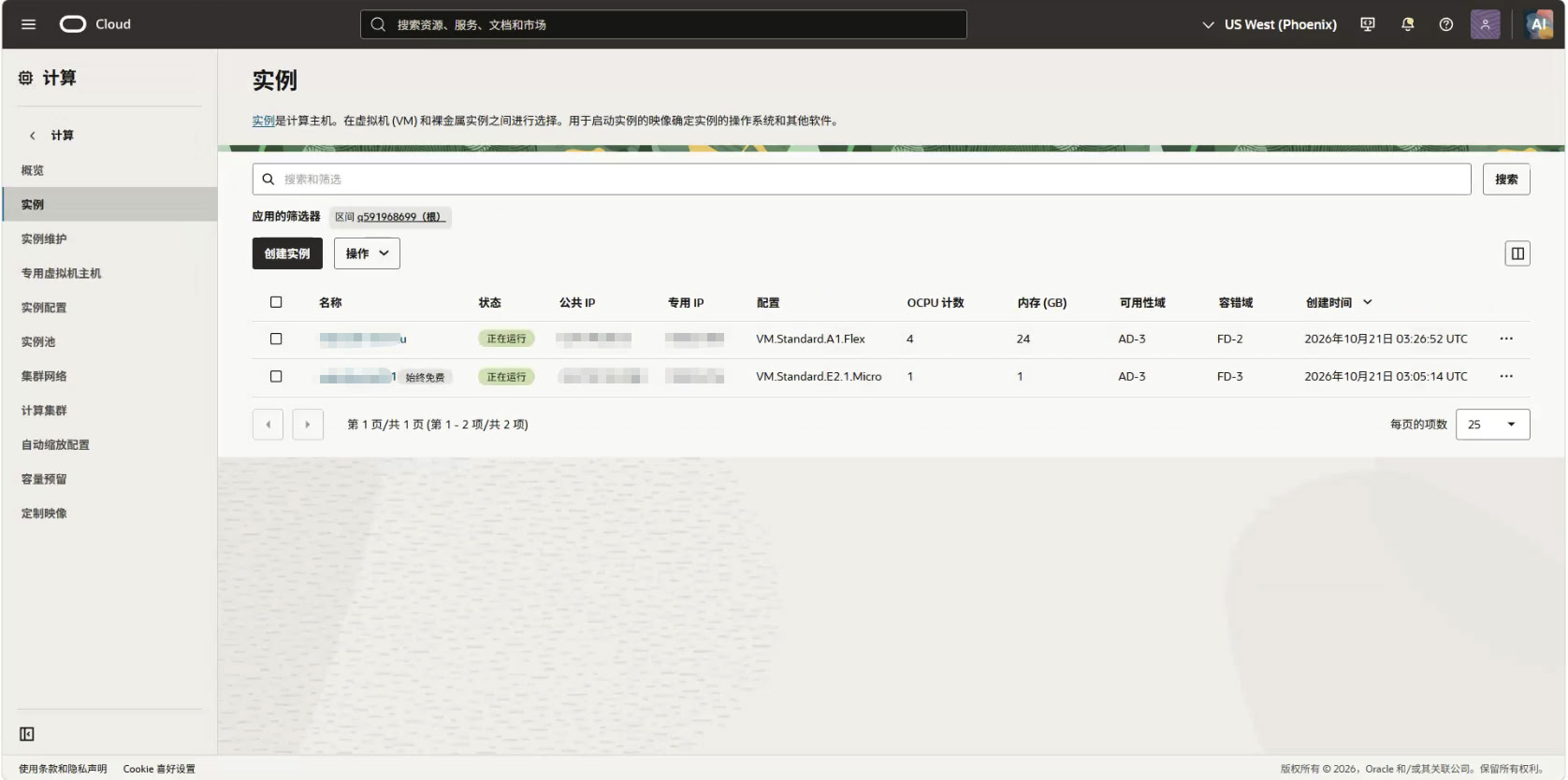This screenshot has width=1568, height=780.
Task: Click the magnifier icon in the top search bar
Action: (x=378, y=24)
